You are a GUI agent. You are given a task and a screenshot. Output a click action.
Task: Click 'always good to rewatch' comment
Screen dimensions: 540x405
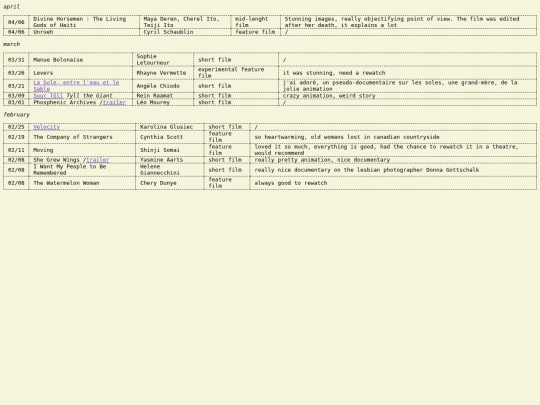point(393,183)
